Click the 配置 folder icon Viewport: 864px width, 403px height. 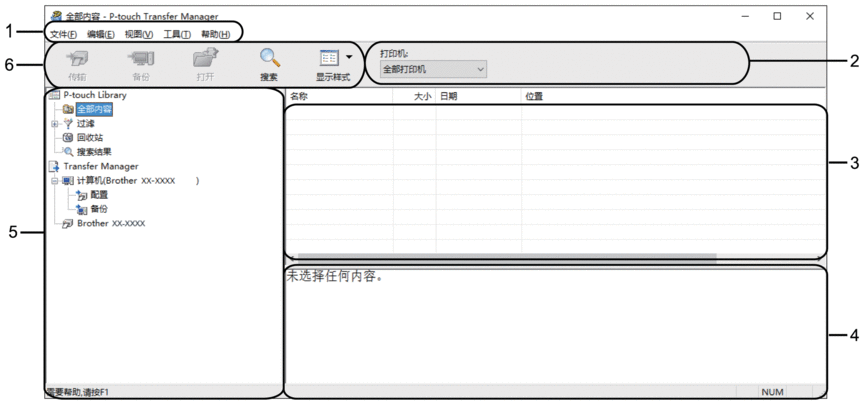82,195
